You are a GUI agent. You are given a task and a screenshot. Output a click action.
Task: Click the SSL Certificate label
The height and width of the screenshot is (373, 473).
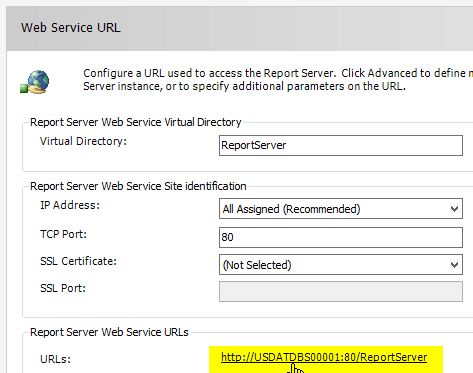[x=78, y=261]
